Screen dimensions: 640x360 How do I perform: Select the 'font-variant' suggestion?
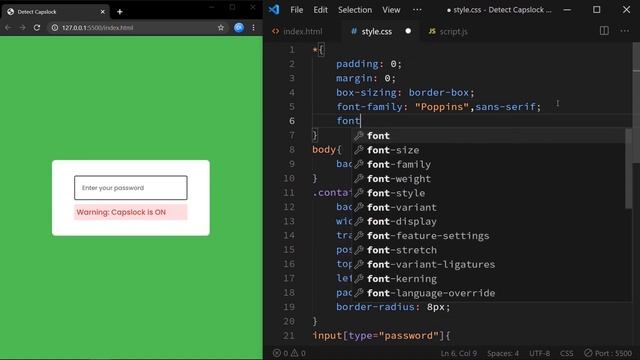coord(489,207)
